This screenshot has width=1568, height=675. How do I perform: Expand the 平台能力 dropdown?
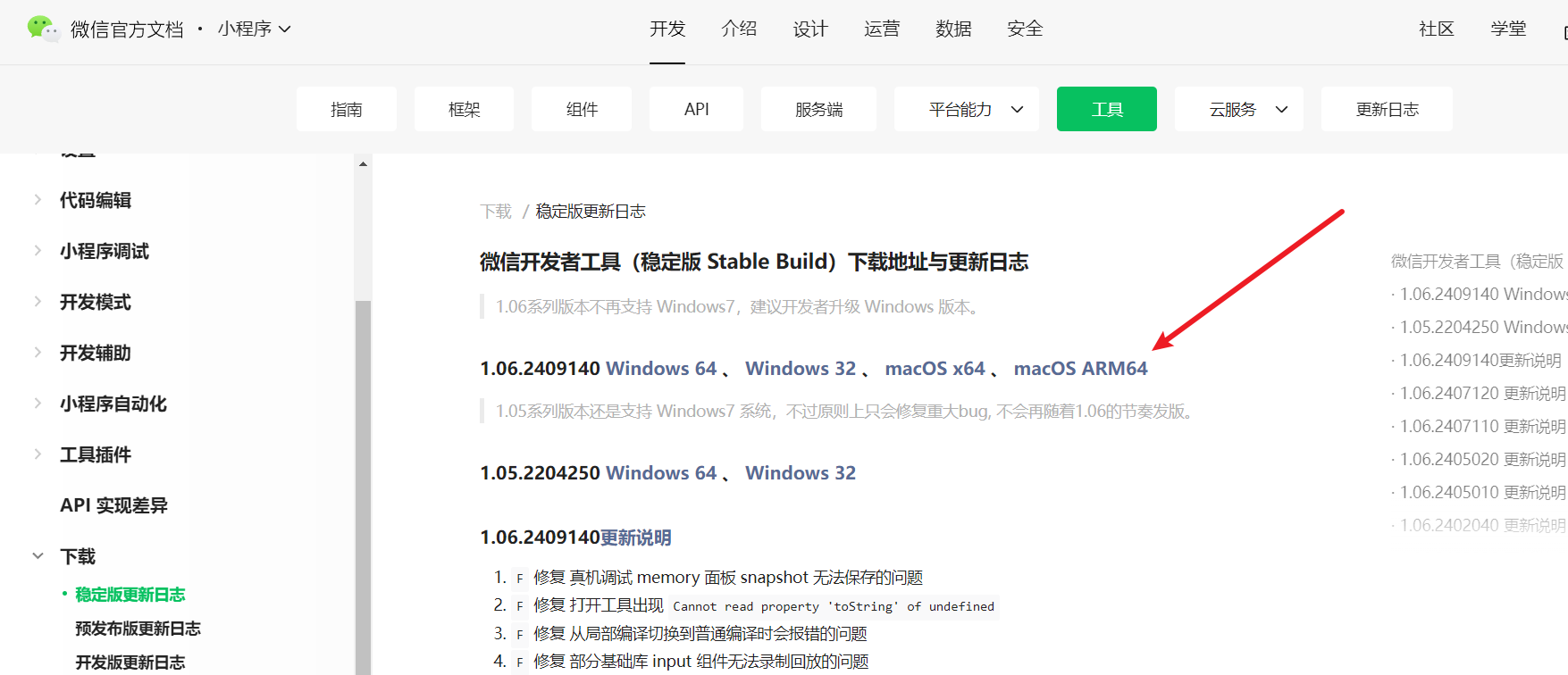[967, 109]
